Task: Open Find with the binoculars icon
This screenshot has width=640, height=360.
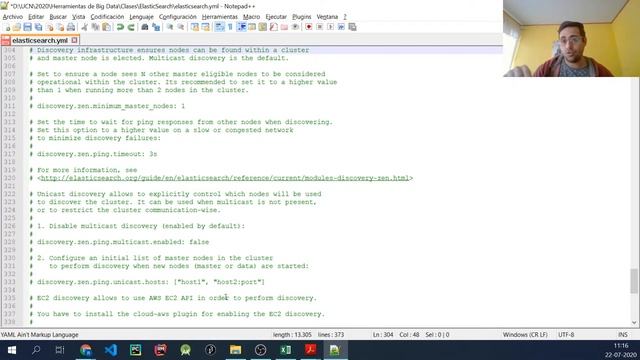Action: pyautogui.click(x=144, y=27)
